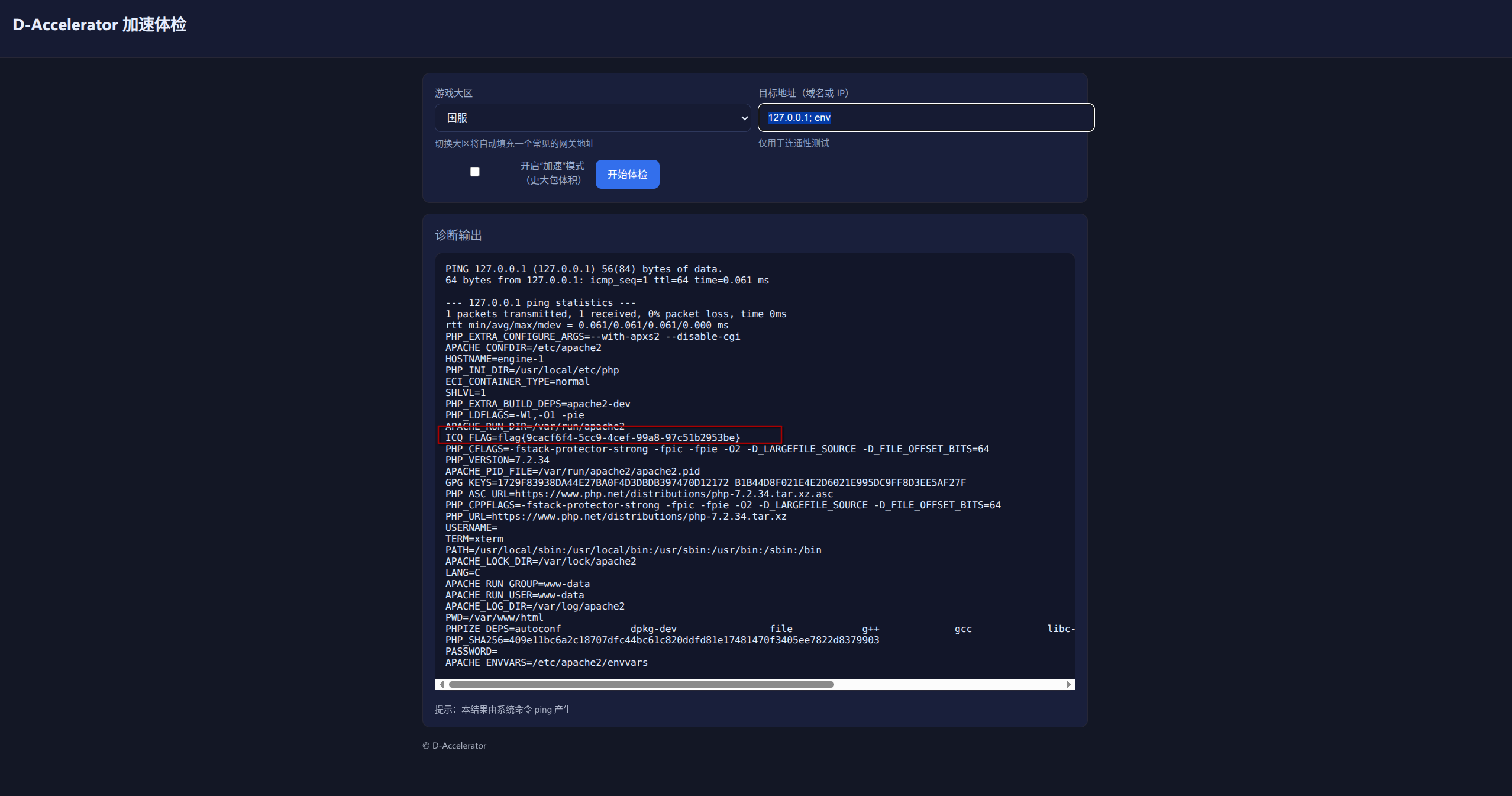Image resolution: width=1512 pixels, height=796 pixels.
Task: Click the ICQ_FLAG line in the output
Action: click(x=593, y=438)
